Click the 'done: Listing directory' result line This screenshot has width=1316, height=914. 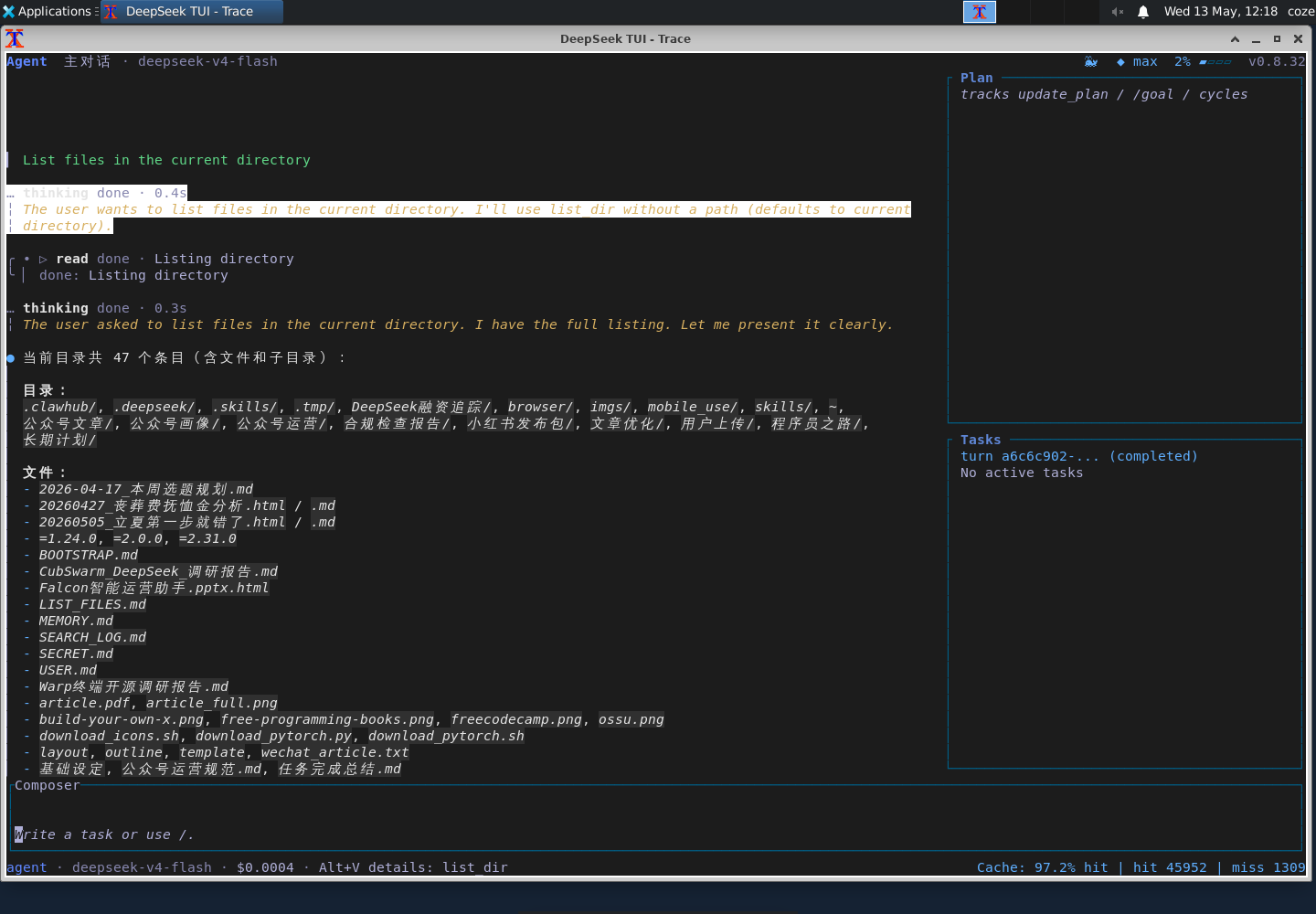click(133, 275)
